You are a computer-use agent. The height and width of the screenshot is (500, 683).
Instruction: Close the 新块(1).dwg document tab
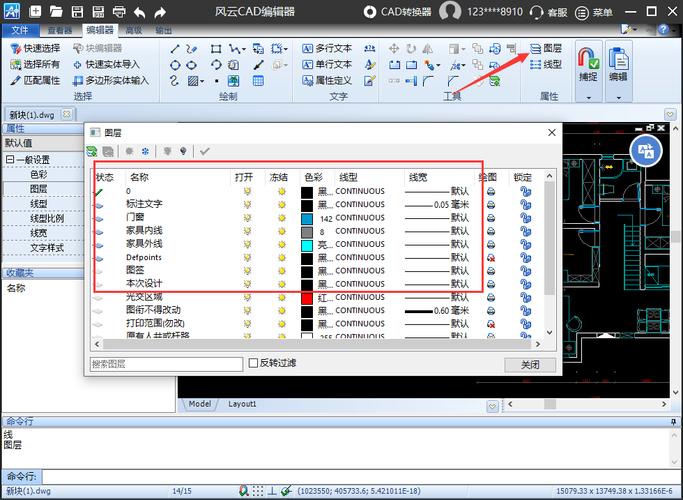click(x=67, y=114)
